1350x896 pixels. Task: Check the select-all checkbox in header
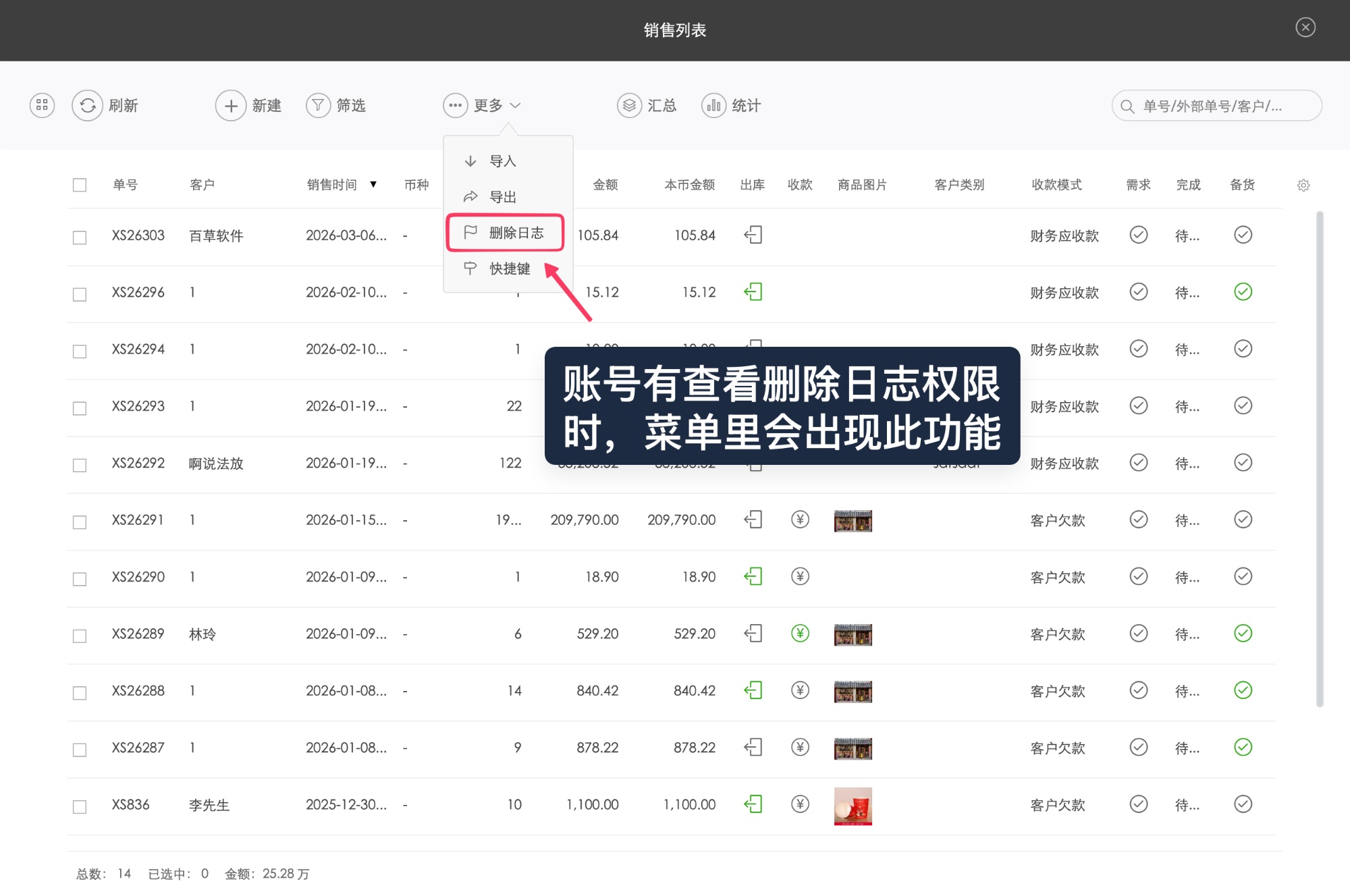tap(80, 184)
